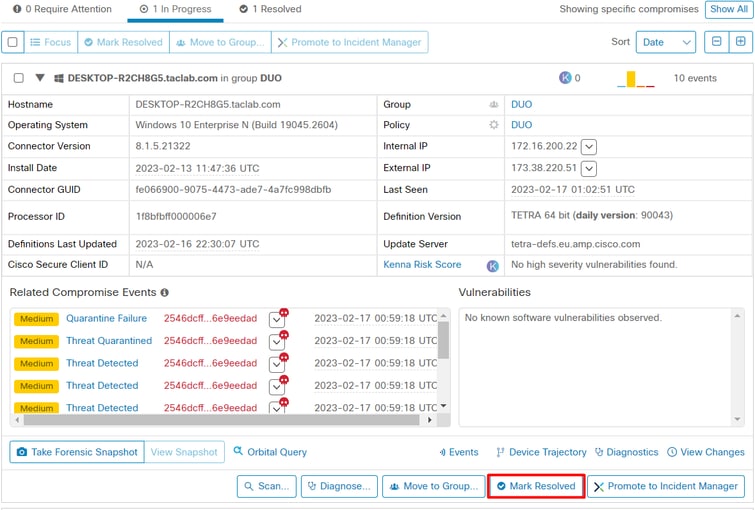Viewport: 755px width, 510px height.
Task: Collapse the DESKTOP-R2CH8G5 details triangle
Action: pos(40,78)
